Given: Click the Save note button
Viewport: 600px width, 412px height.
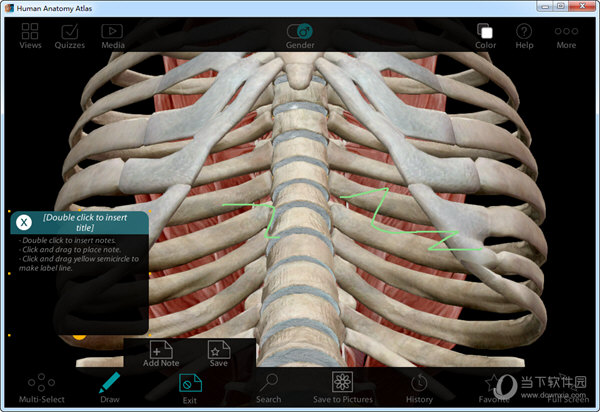Looking at the screenshot, I should click(218, 353).
